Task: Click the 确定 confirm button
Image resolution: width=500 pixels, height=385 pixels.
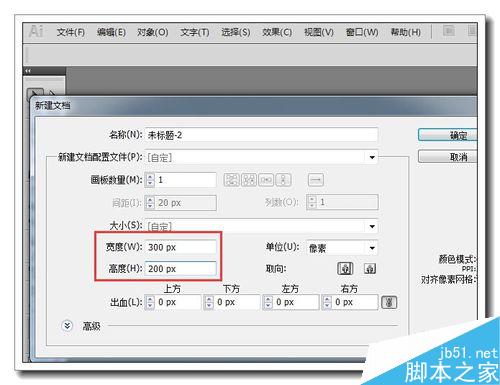Action: pos(448,135)
